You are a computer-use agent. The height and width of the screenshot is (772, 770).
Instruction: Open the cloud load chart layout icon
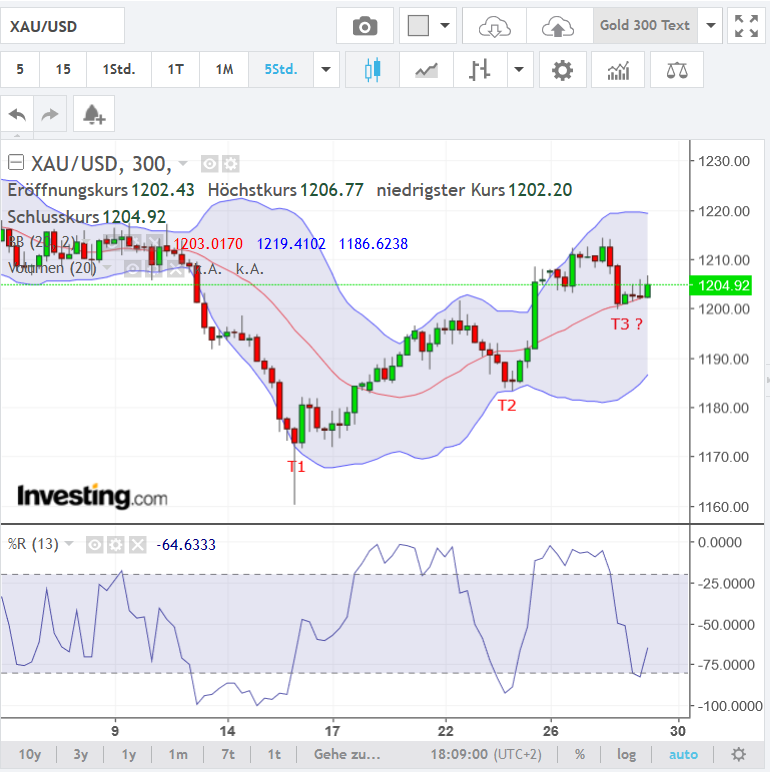[495, 26]
